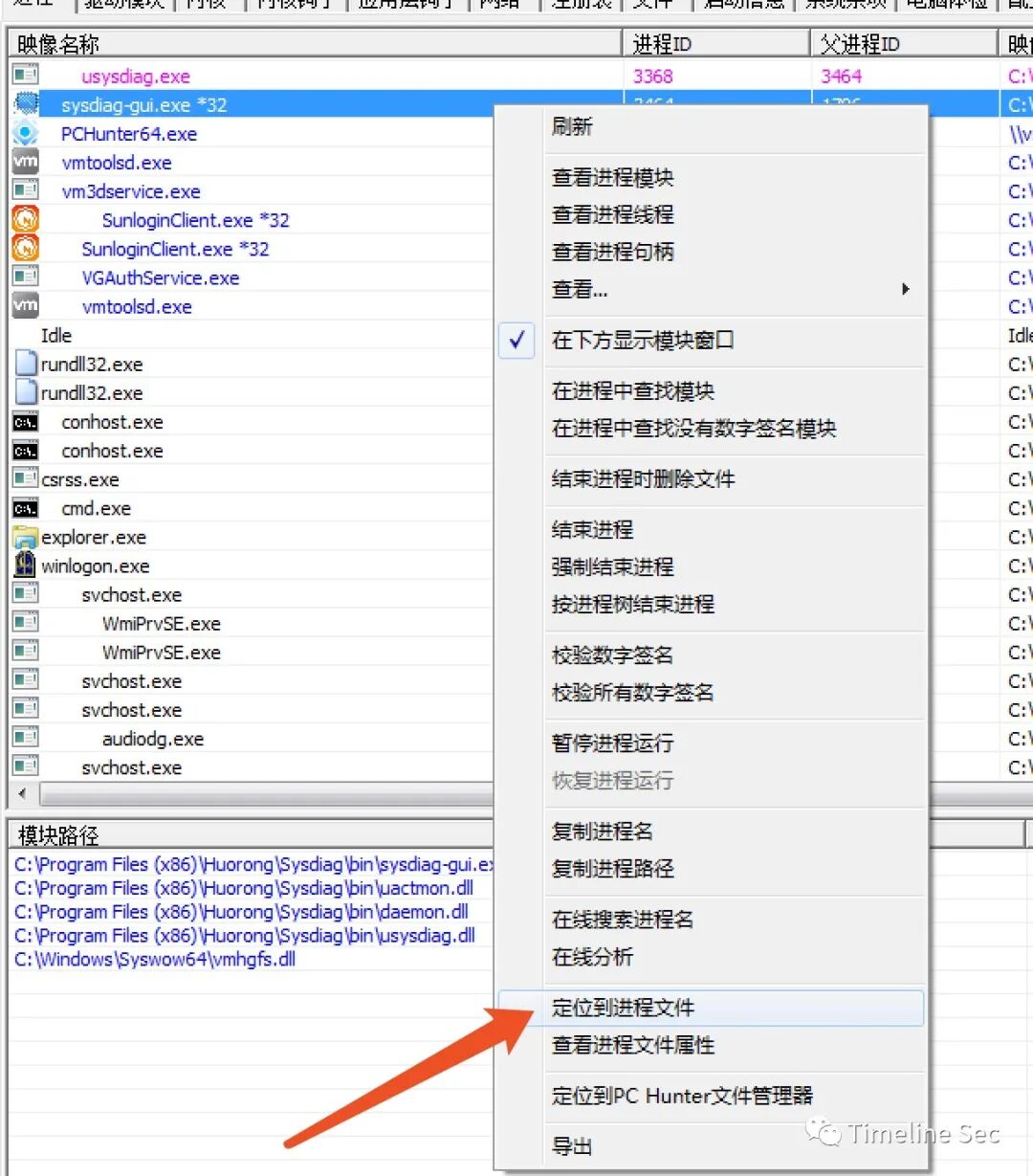
Task: Click the usysdiag.dll module path
Action: pyautogui.click(x=239, y=935)
